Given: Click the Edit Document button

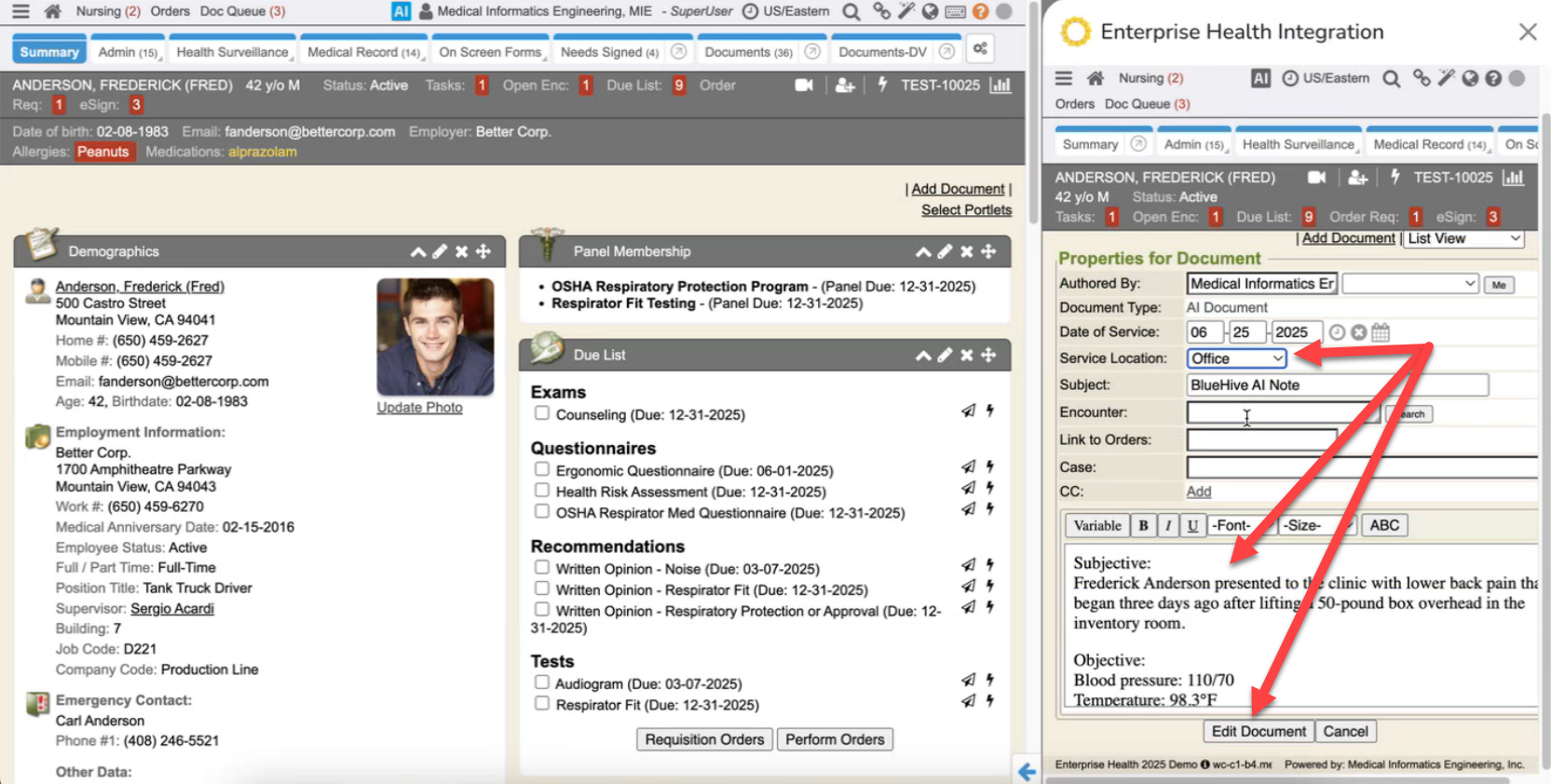Looking at the screenshot, I should tap(1258, 731).
